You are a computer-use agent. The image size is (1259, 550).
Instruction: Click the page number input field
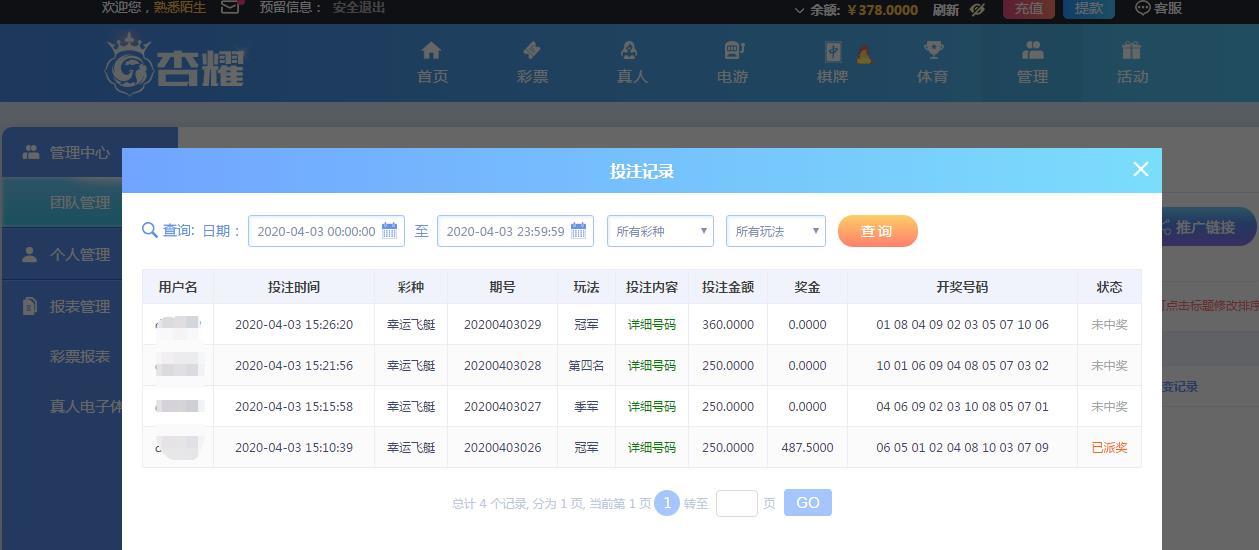[736, 503]
